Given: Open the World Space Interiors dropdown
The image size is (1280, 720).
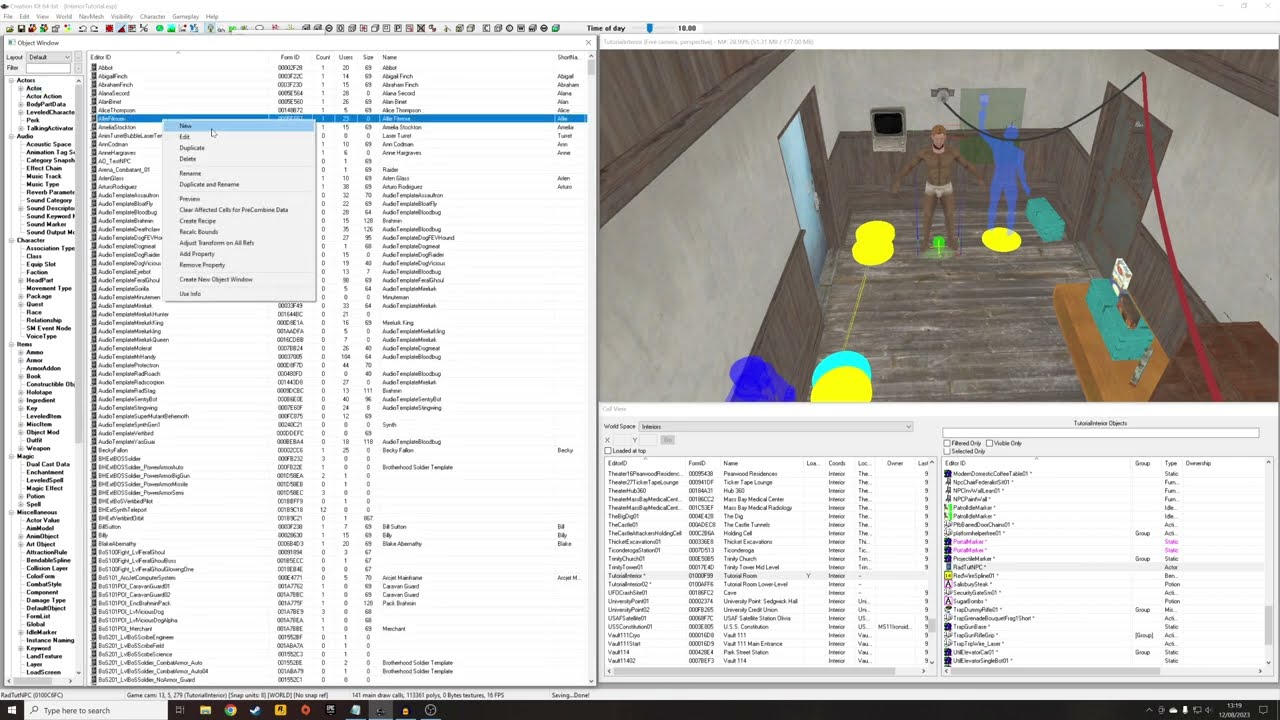Looking at the screenshot, I should click(x=775, y=427).
